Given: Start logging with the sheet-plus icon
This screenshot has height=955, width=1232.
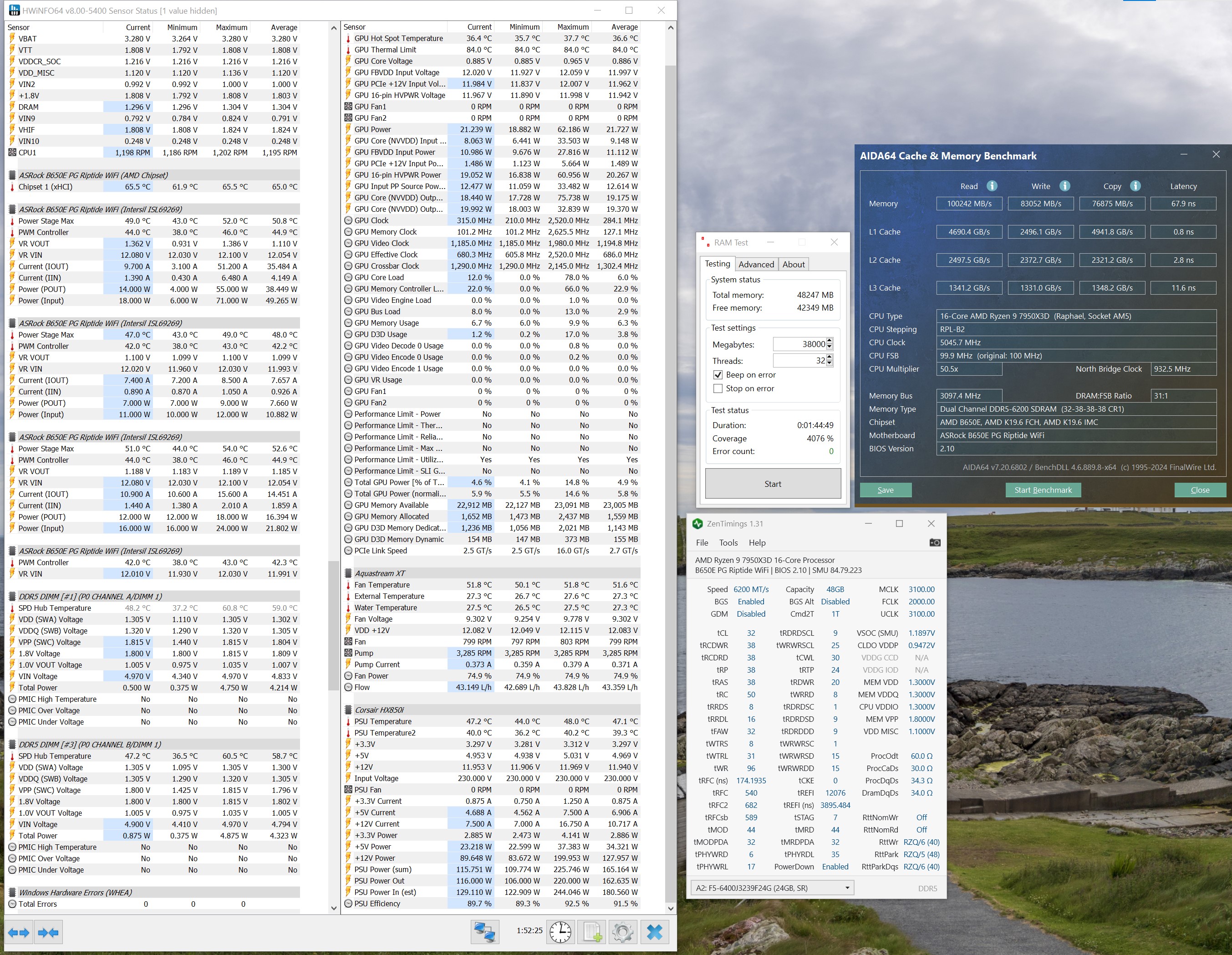Looking at the screenshot, I should 592,932.
